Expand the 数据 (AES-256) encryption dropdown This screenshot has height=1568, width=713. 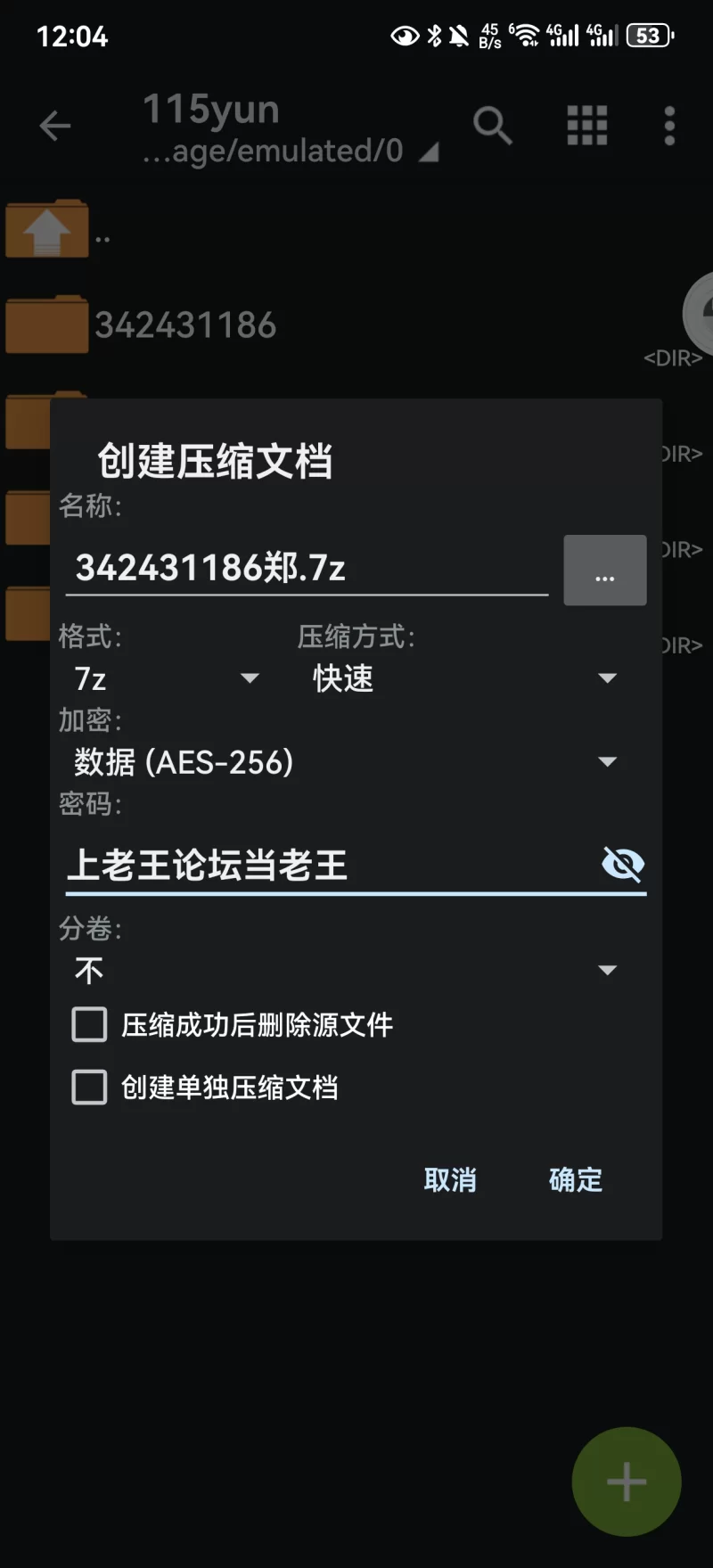345,762
